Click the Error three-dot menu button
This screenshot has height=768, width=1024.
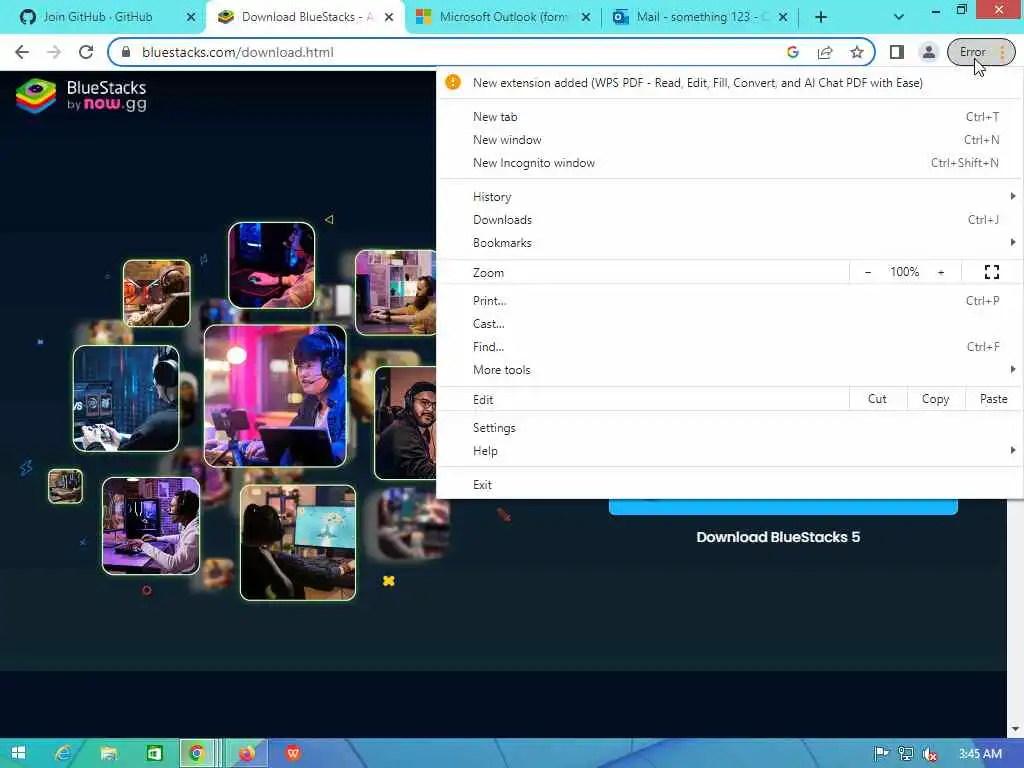tap(982, 52)
